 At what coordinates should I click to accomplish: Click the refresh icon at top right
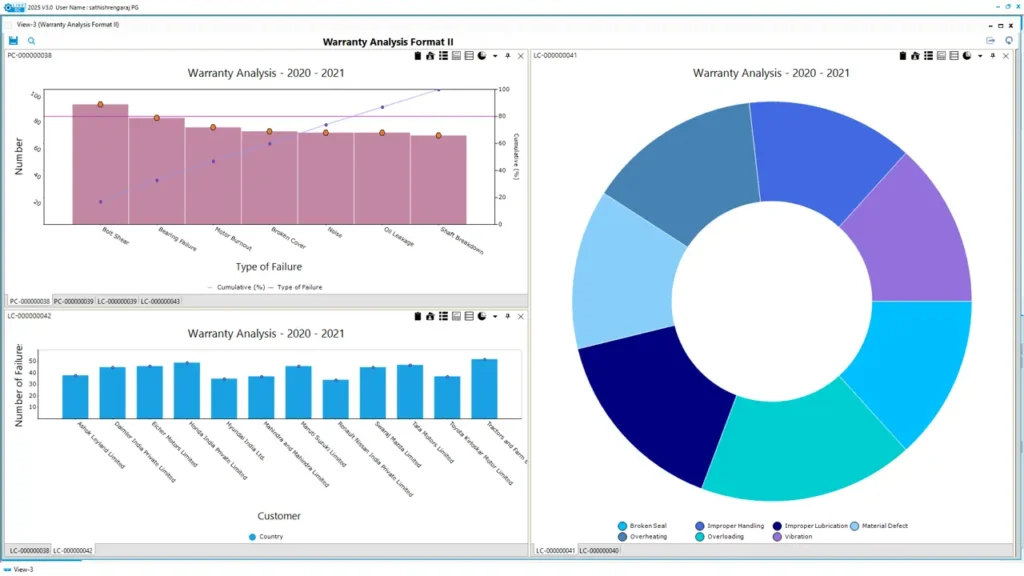click(x=1009, y=41)
